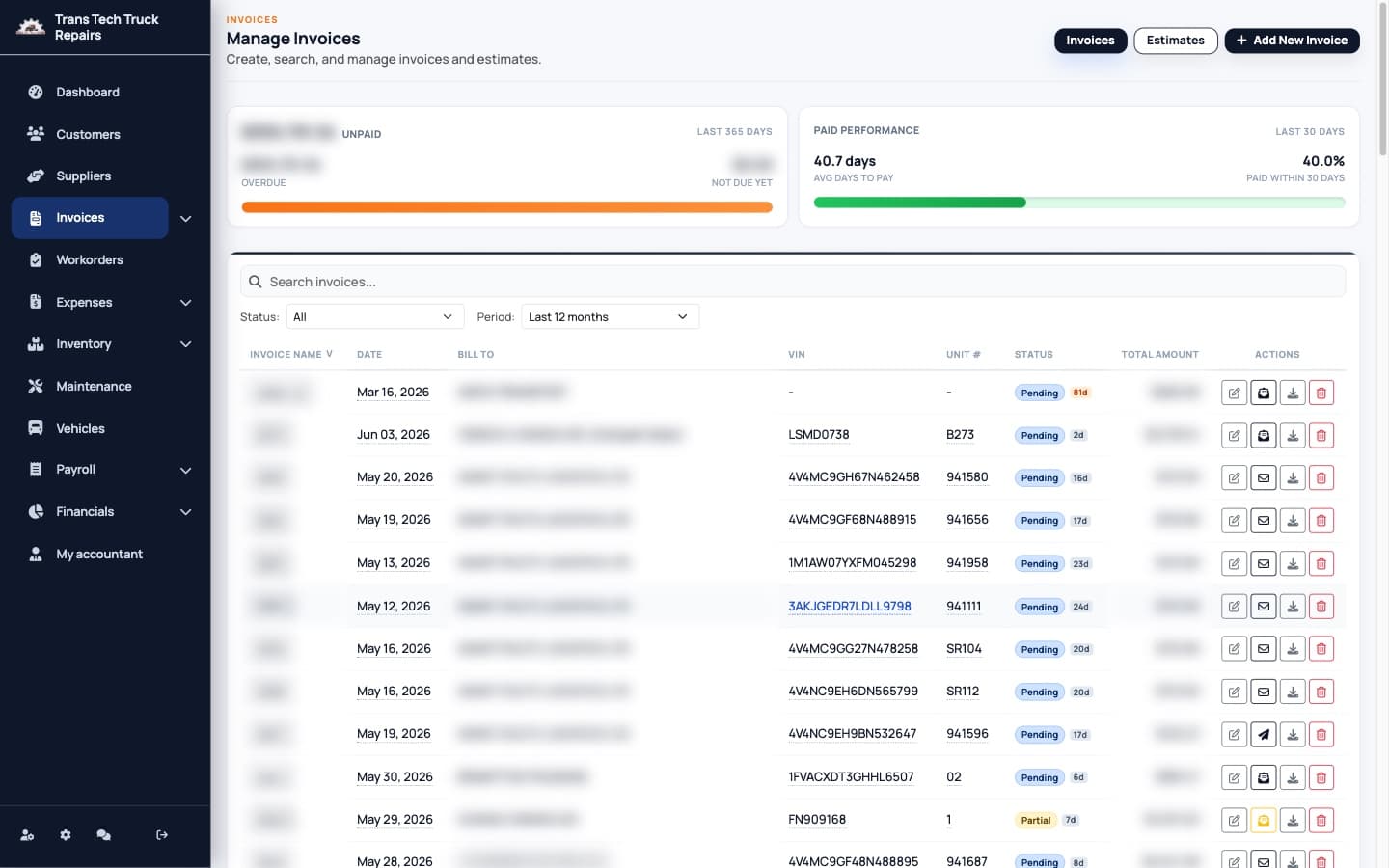Screen dimensions: 1389x868
Task: Click the orange unpaid progress bar
Action: tap(506, 207)
